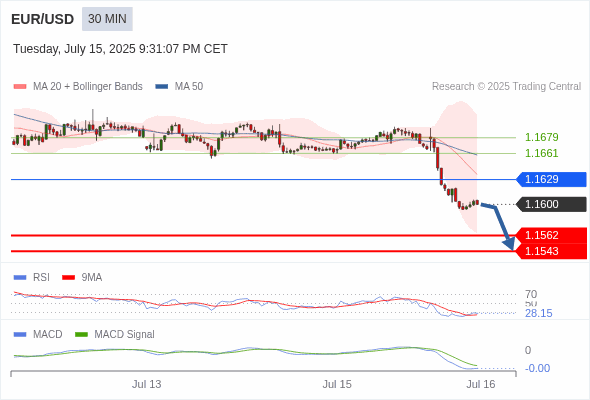Open the Research Trading Central copyright link

tap(506, 87)
